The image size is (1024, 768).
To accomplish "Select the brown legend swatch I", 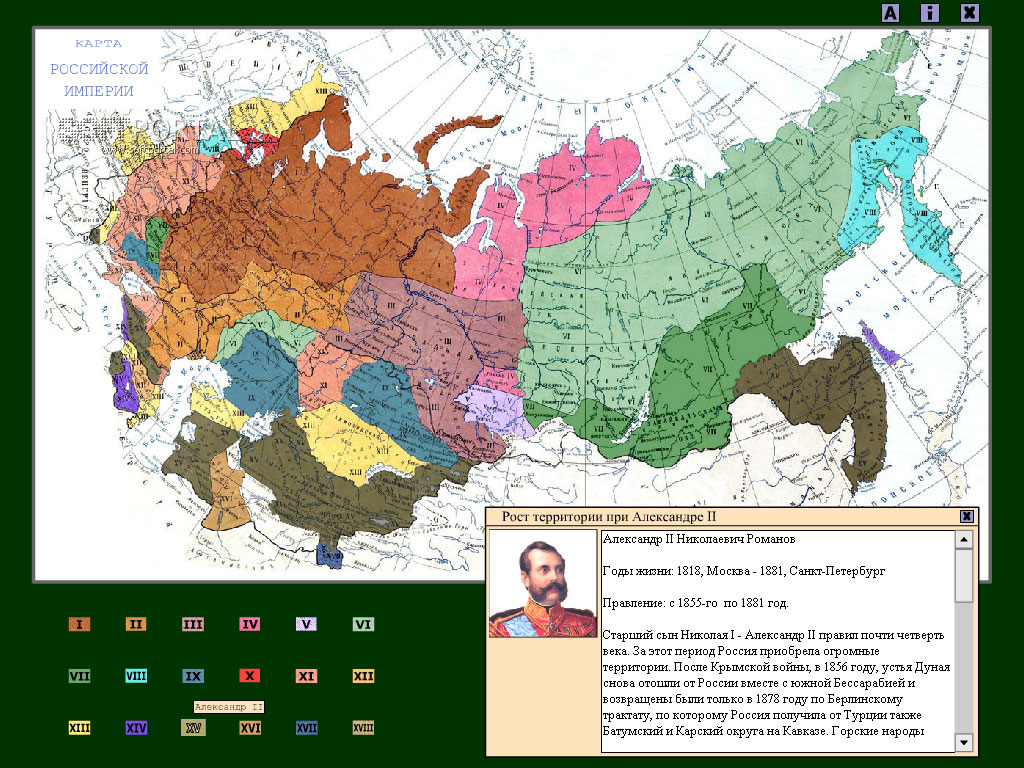I will [80, 624].
